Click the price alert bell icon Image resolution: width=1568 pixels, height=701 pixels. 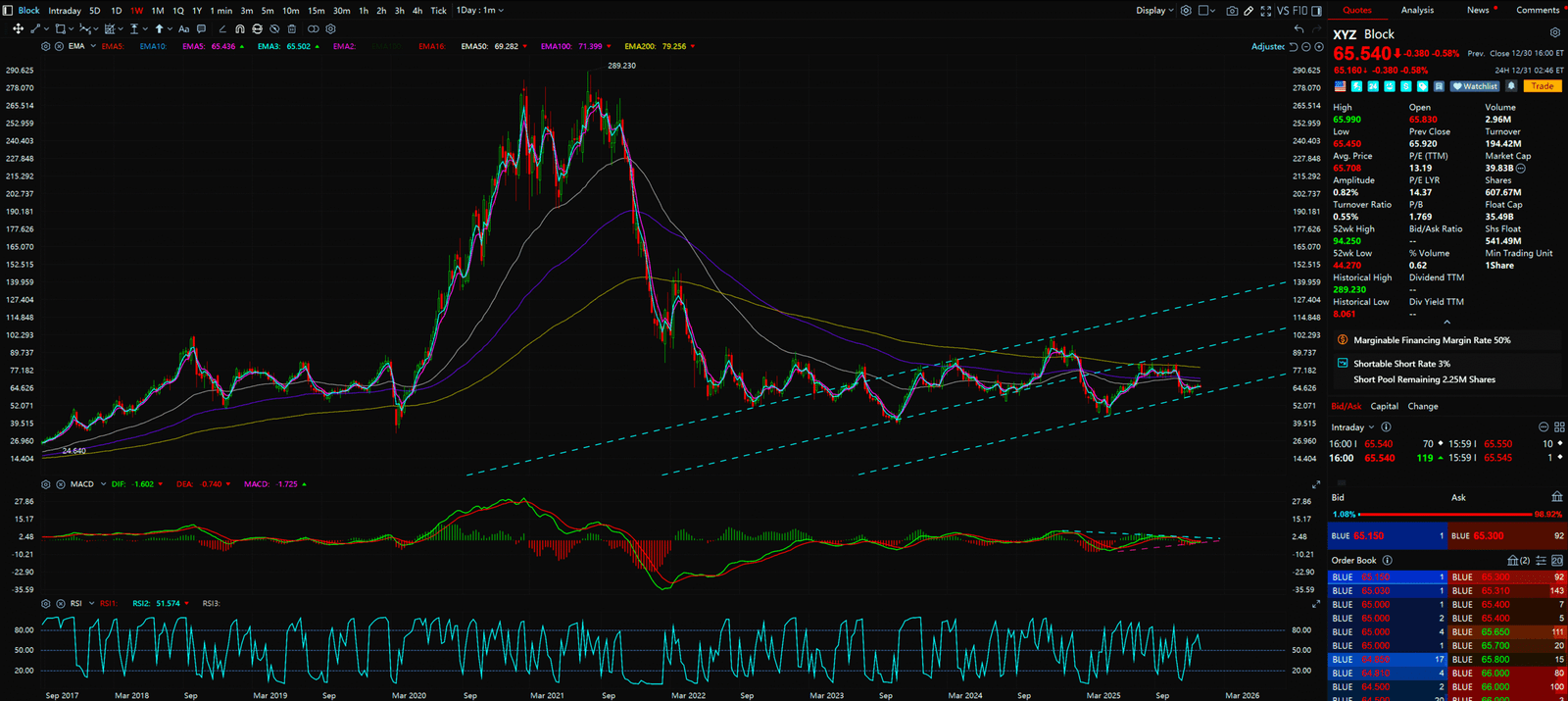[x=1511, y=86]
